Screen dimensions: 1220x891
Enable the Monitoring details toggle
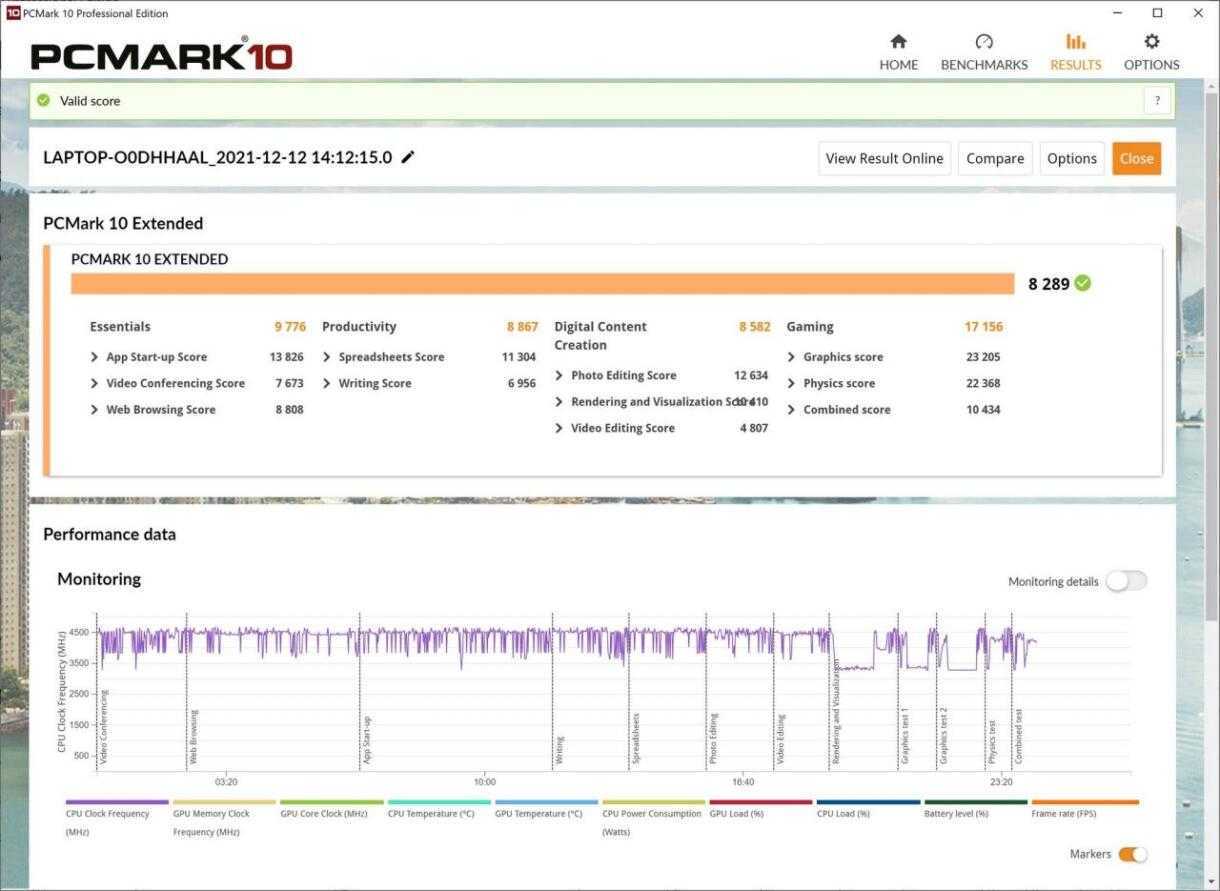pyautogui.click(x=1126, y=581)
